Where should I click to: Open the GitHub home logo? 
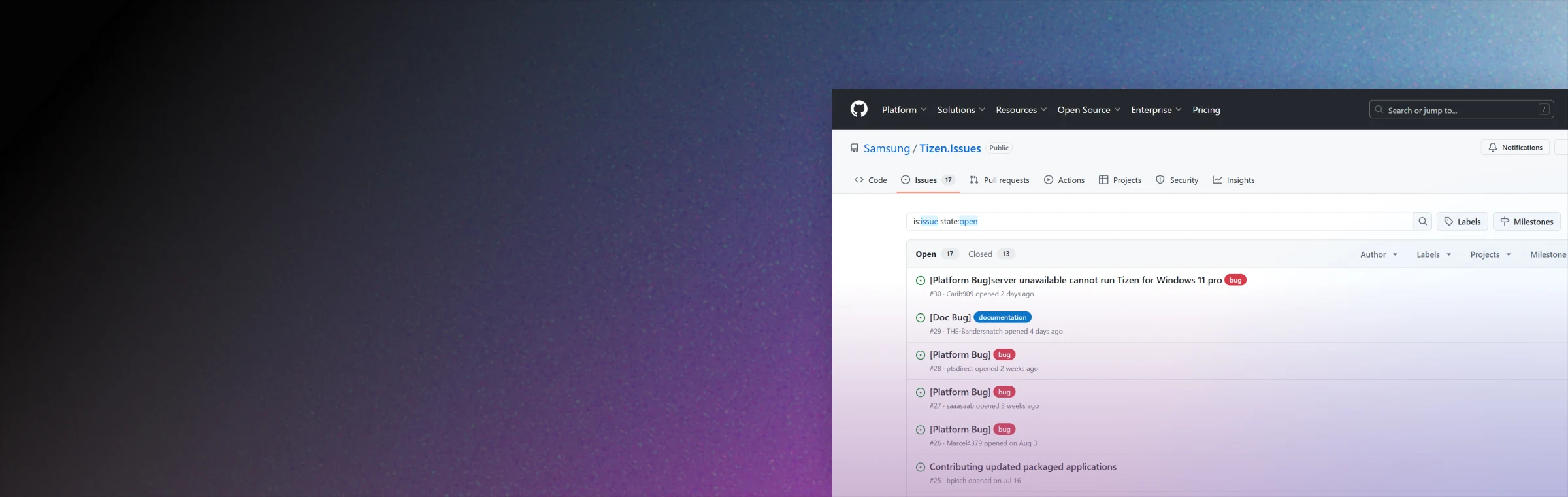(x=858, y=109)
